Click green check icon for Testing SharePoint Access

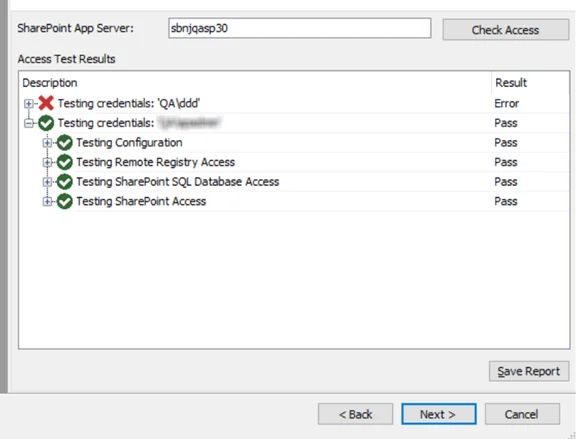pyautogui.click(x=65, y=201)
